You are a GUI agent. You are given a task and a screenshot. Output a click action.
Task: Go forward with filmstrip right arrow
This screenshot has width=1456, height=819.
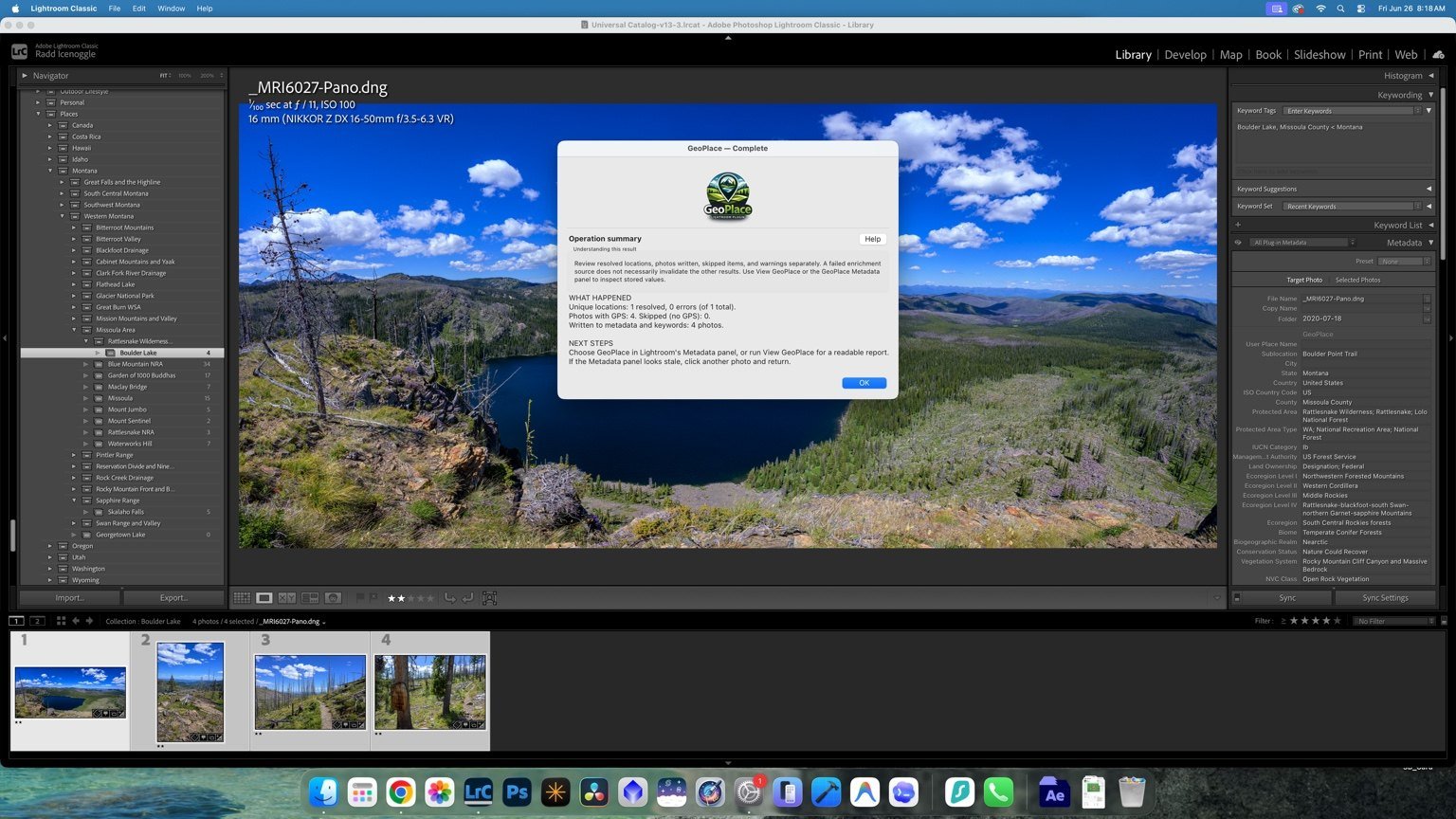point(89,621)
